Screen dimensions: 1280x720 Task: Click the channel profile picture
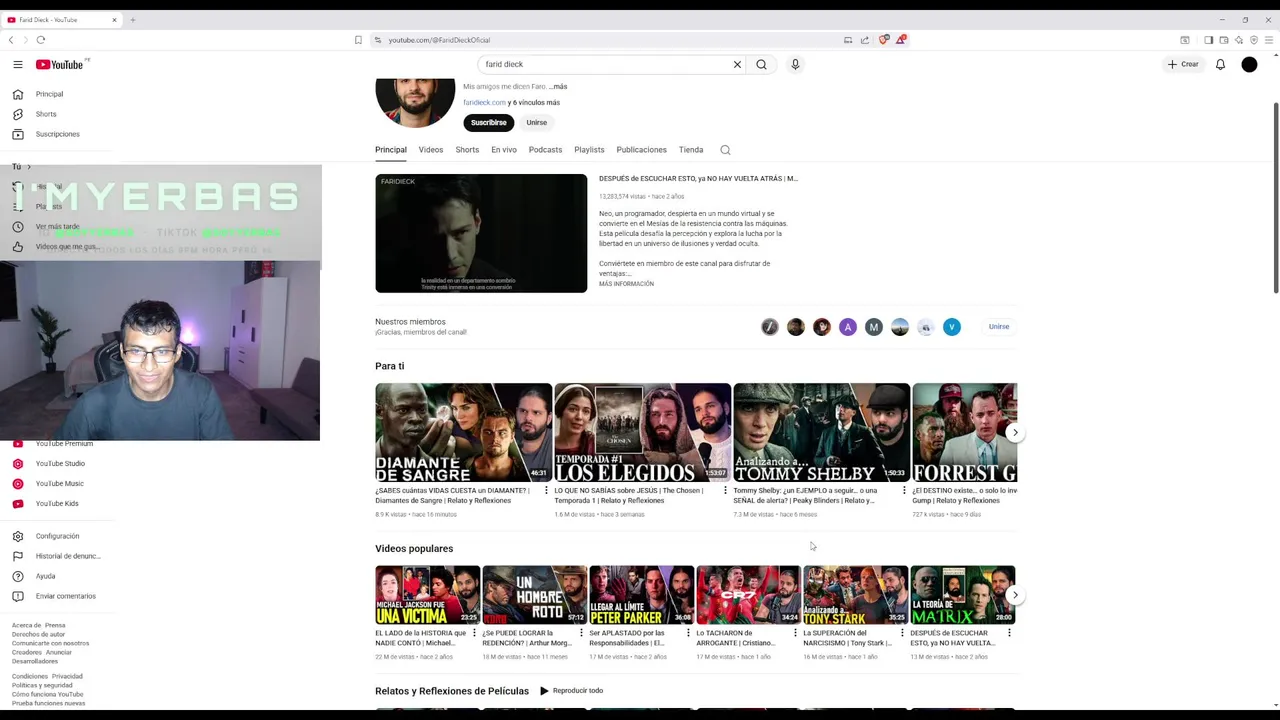415,101
